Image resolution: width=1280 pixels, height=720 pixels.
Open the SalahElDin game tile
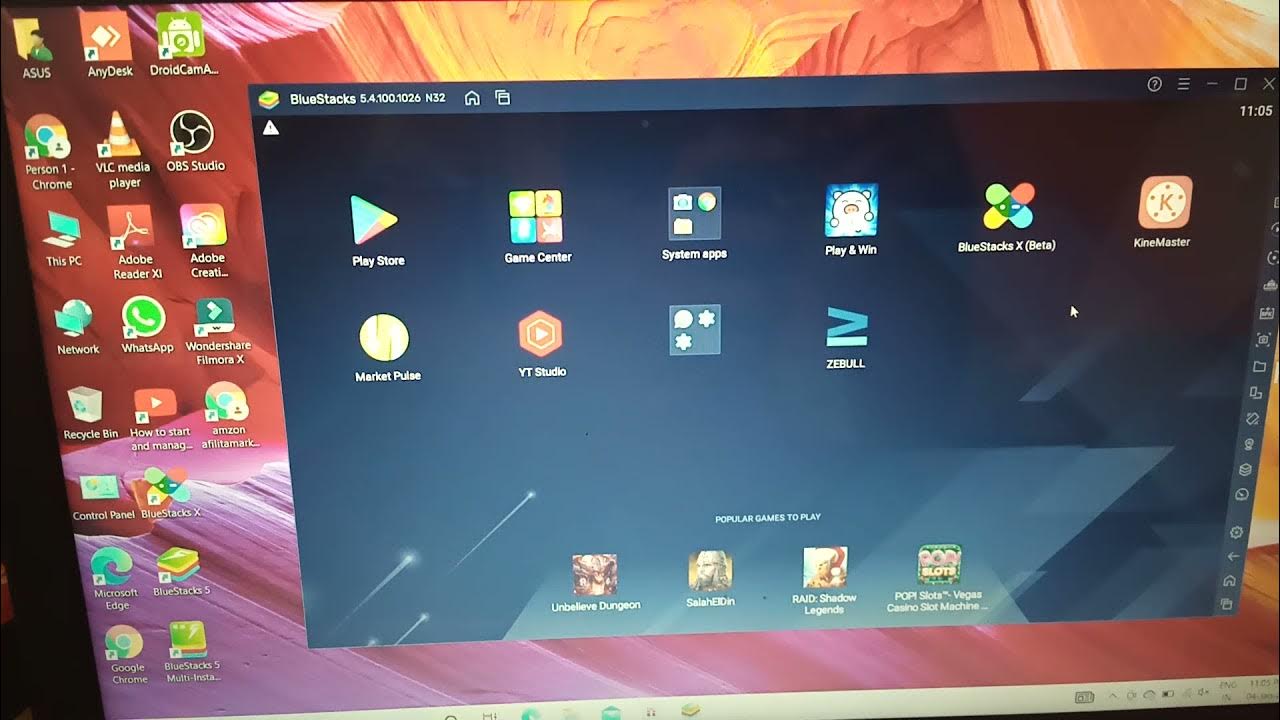click(x=710, y=571)
